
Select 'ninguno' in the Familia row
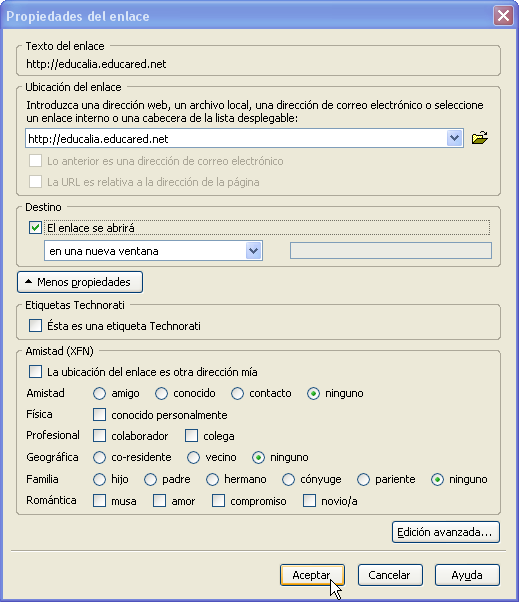(437, 479)
